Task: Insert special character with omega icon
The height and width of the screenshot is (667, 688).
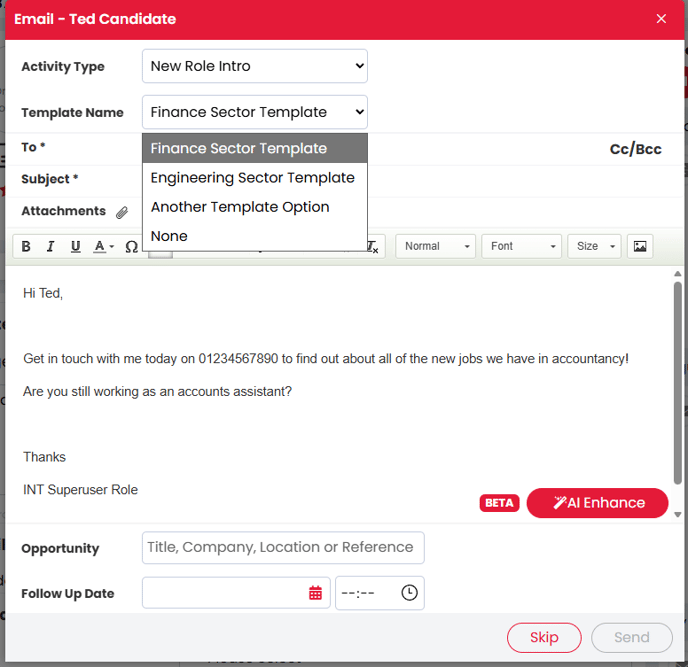Action: (131, 246)
